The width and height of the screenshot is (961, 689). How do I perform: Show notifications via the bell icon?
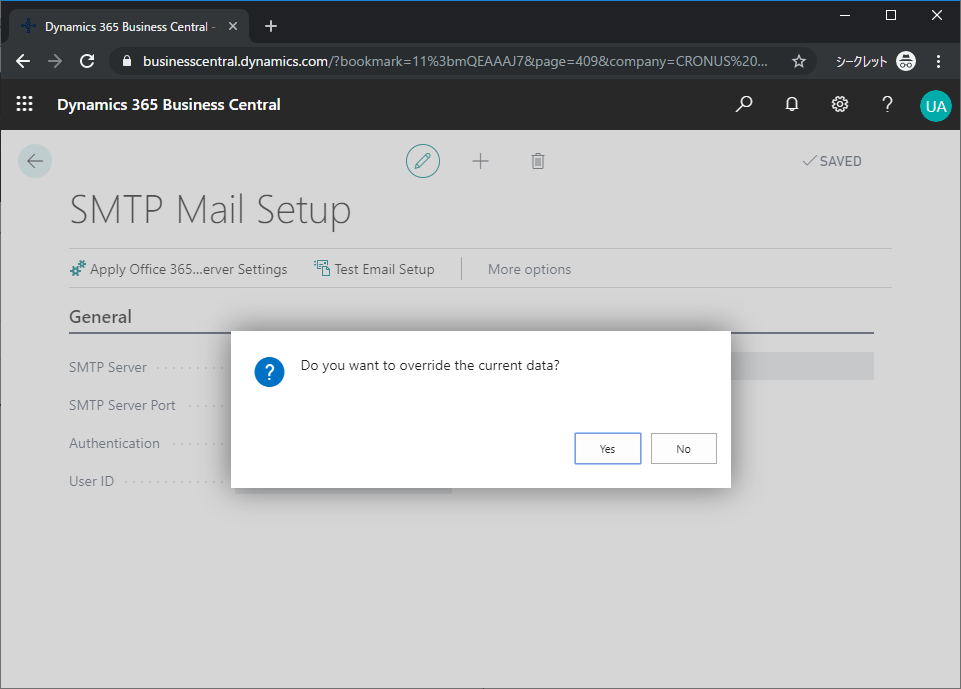[792, 104]
